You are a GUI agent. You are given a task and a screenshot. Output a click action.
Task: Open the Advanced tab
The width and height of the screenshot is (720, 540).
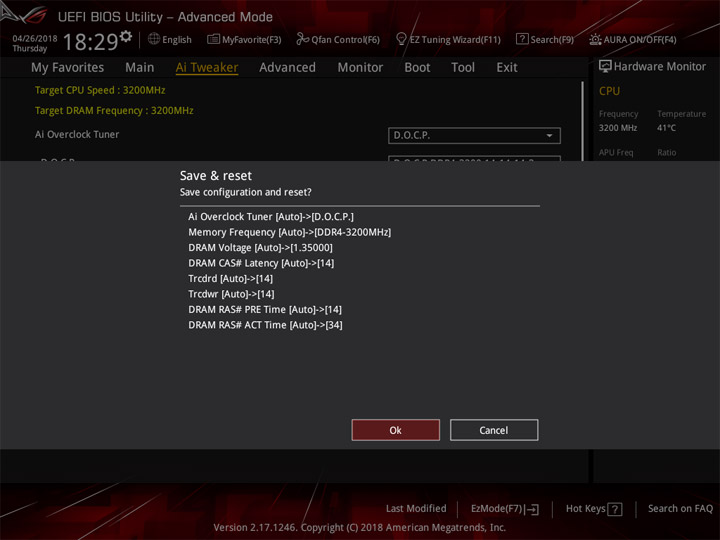click(x=287, y=68)
